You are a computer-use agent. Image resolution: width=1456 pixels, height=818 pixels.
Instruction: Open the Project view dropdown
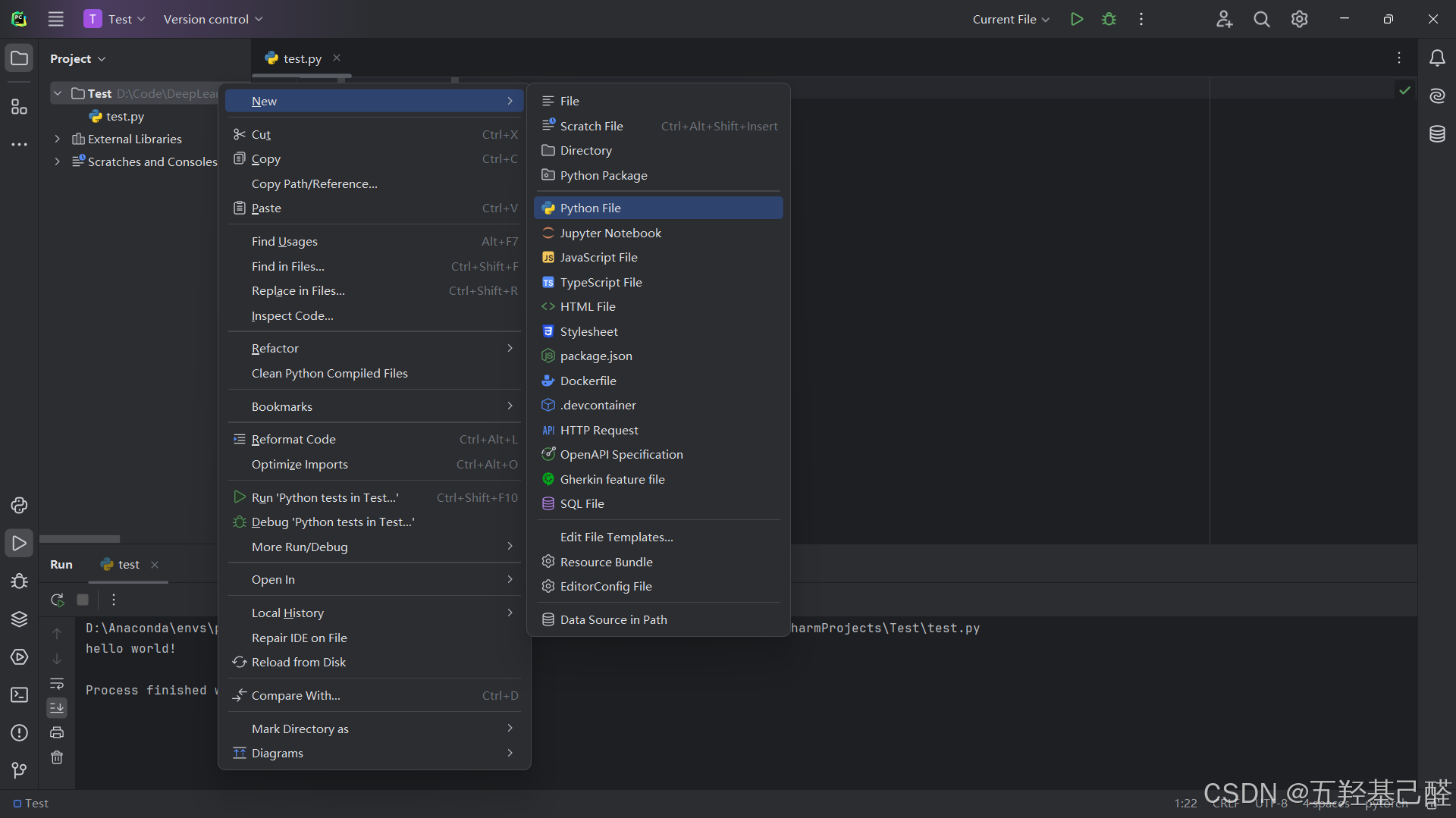pos(77,58)
